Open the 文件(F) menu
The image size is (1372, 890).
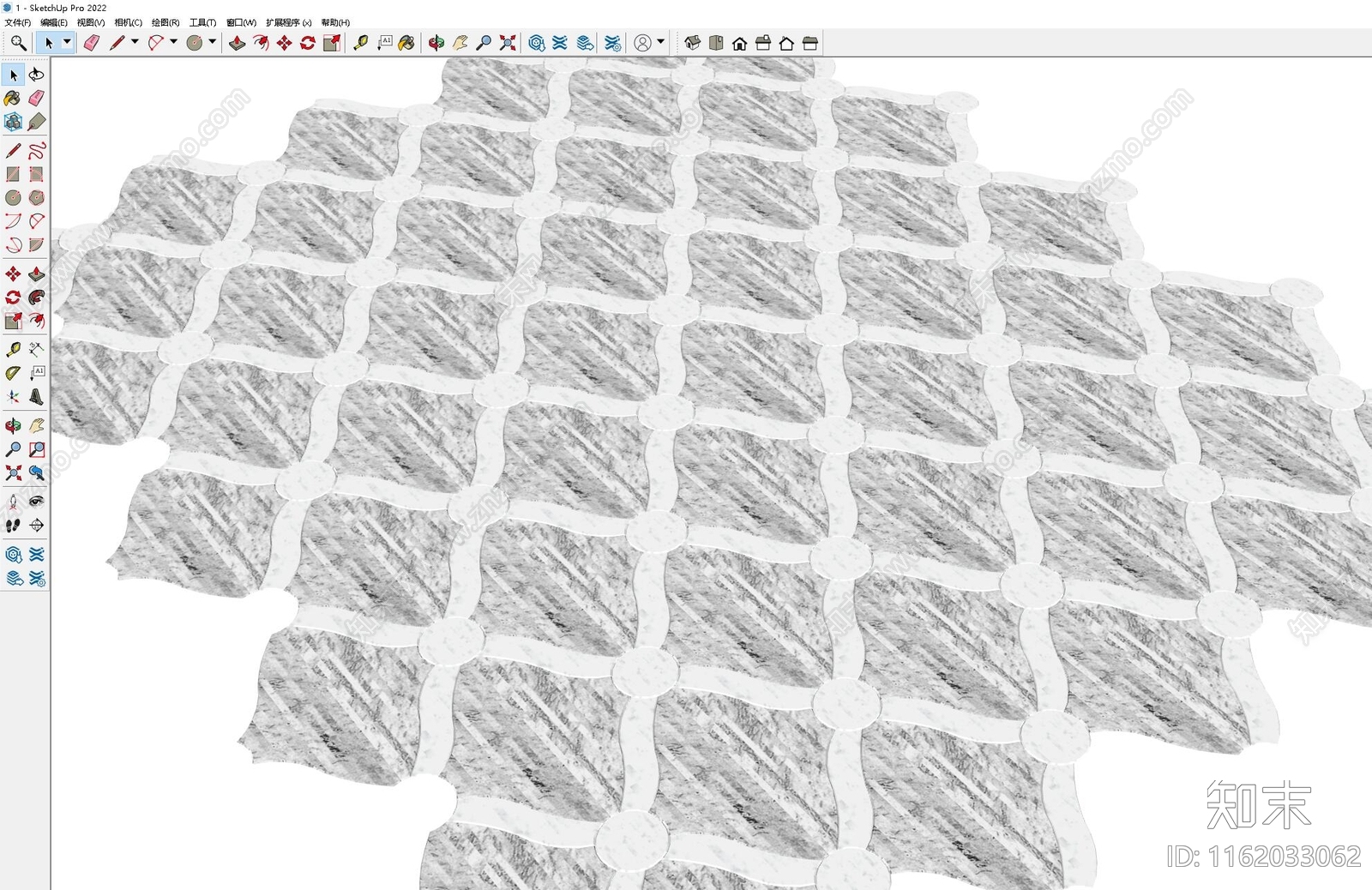coord(18,22)
